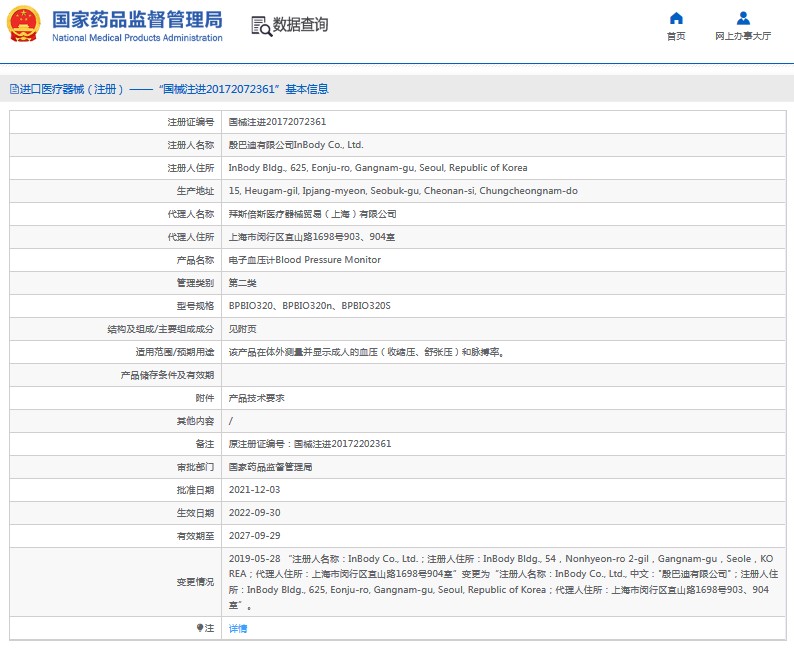Select approval date 2021-12-03

pyautogui.click(x=255, y=490)
